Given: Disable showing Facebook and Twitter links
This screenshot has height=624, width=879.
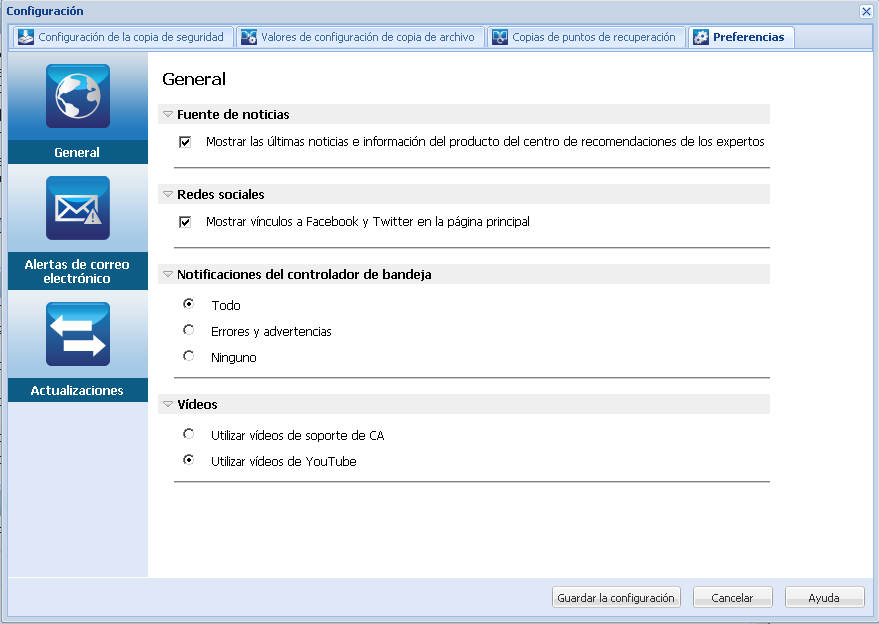Looking at the screenshot, I should coord(185,222).
